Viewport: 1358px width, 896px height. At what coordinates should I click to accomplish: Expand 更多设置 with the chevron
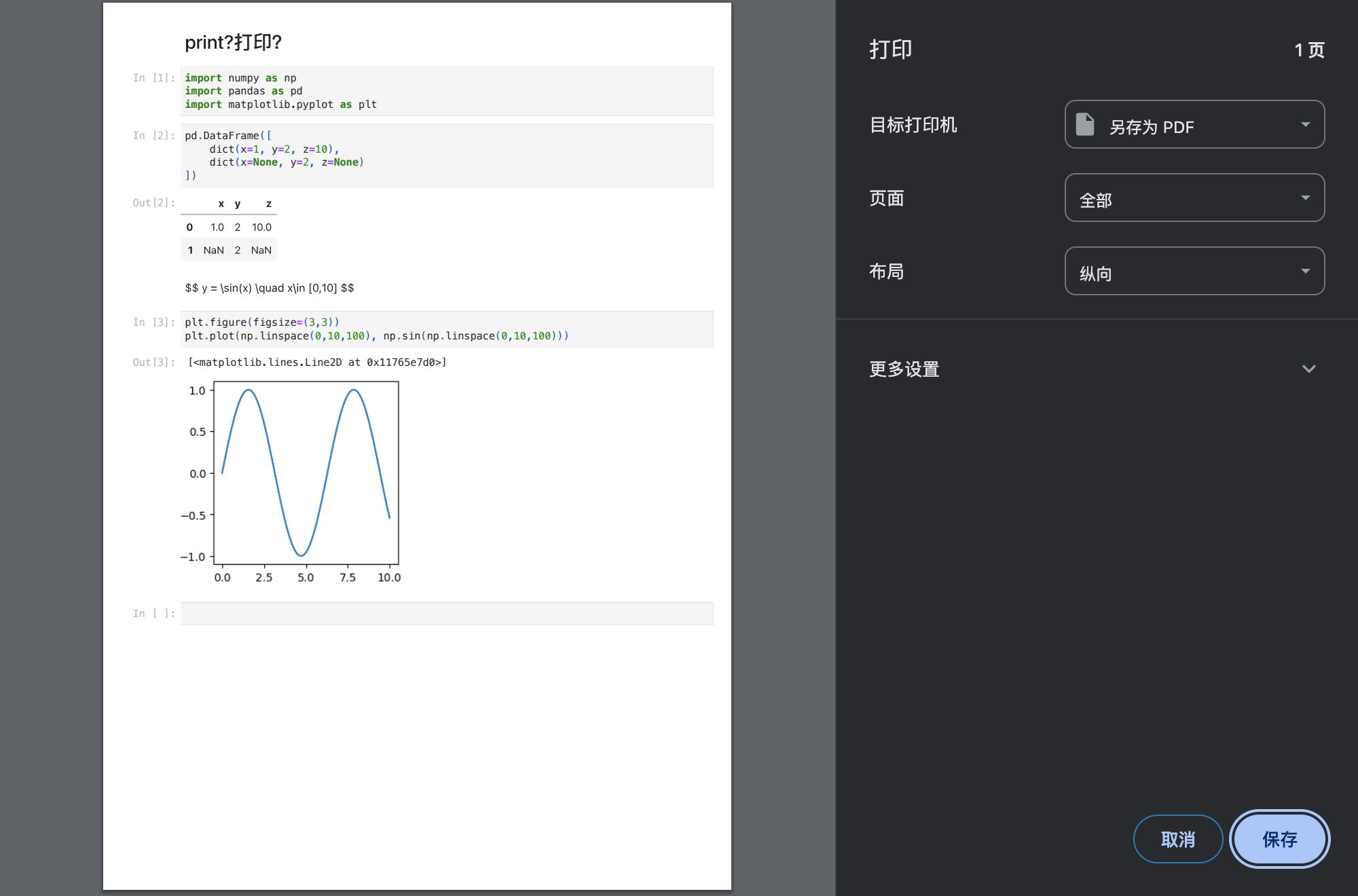1308,369
